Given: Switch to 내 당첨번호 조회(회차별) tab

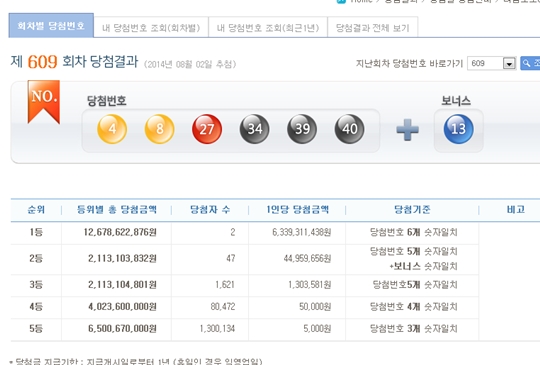Looking at the screenshot, I should coord(151,28).
